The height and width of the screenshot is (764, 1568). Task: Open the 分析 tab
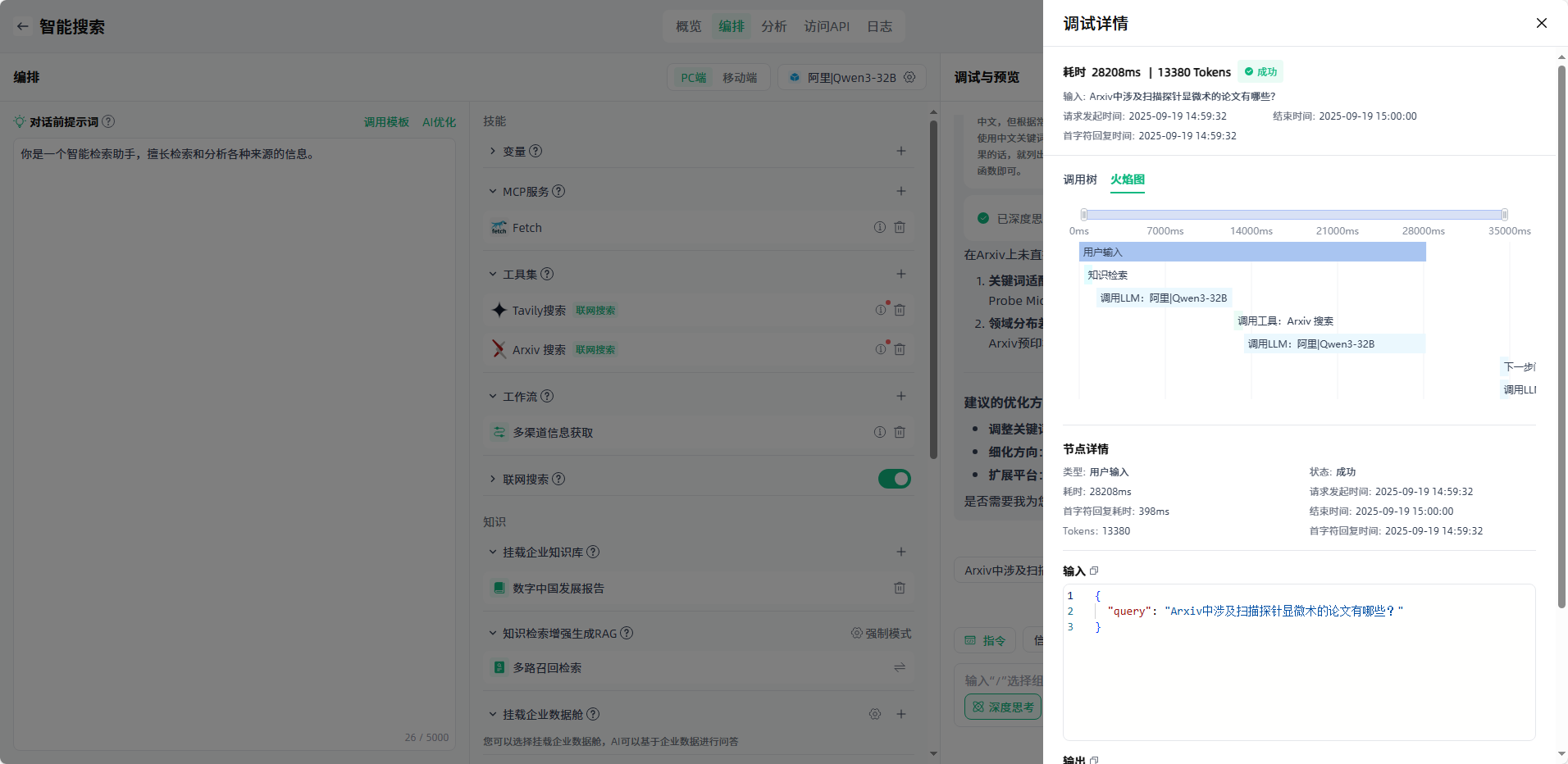[x=773, y=26]
